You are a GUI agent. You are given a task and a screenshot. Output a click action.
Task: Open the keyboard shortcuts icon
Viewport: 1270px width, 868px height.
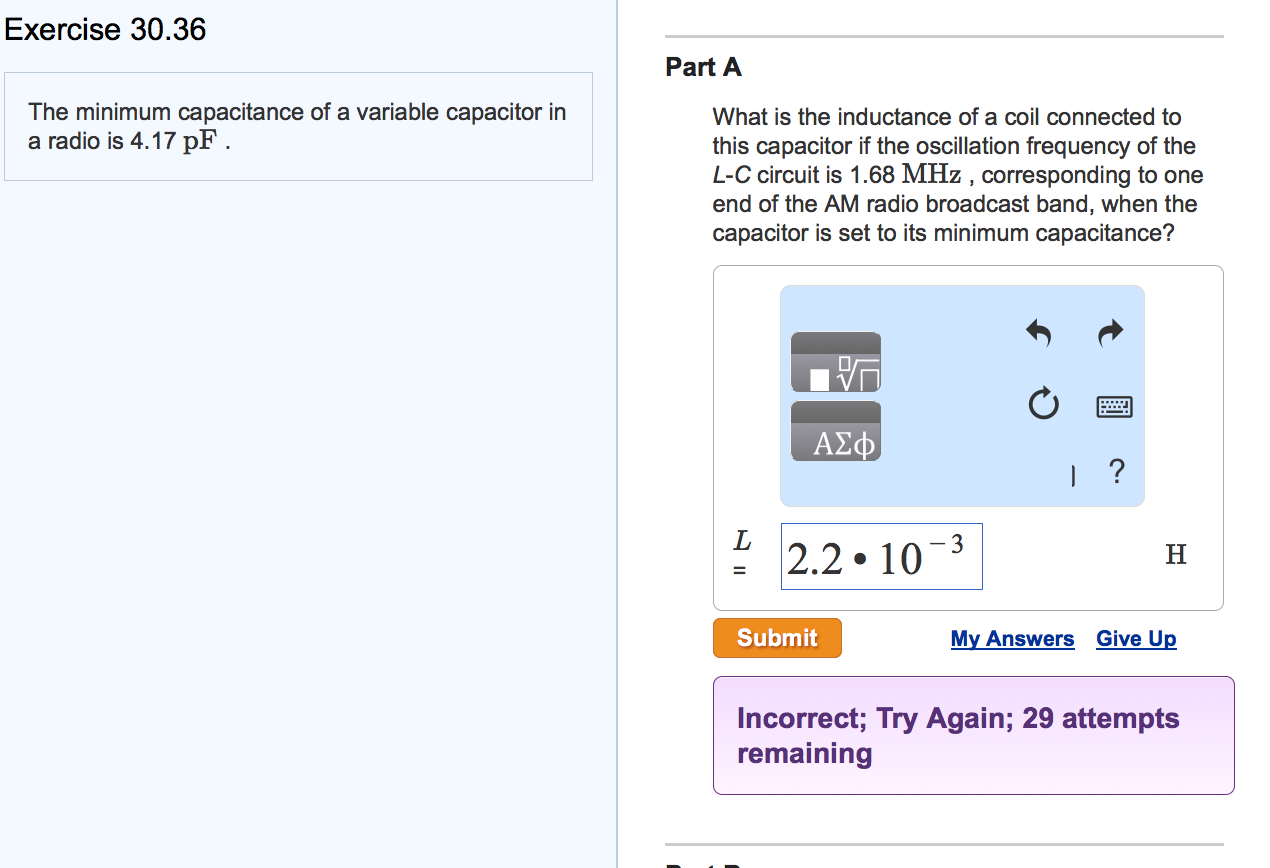point(1112,406)
